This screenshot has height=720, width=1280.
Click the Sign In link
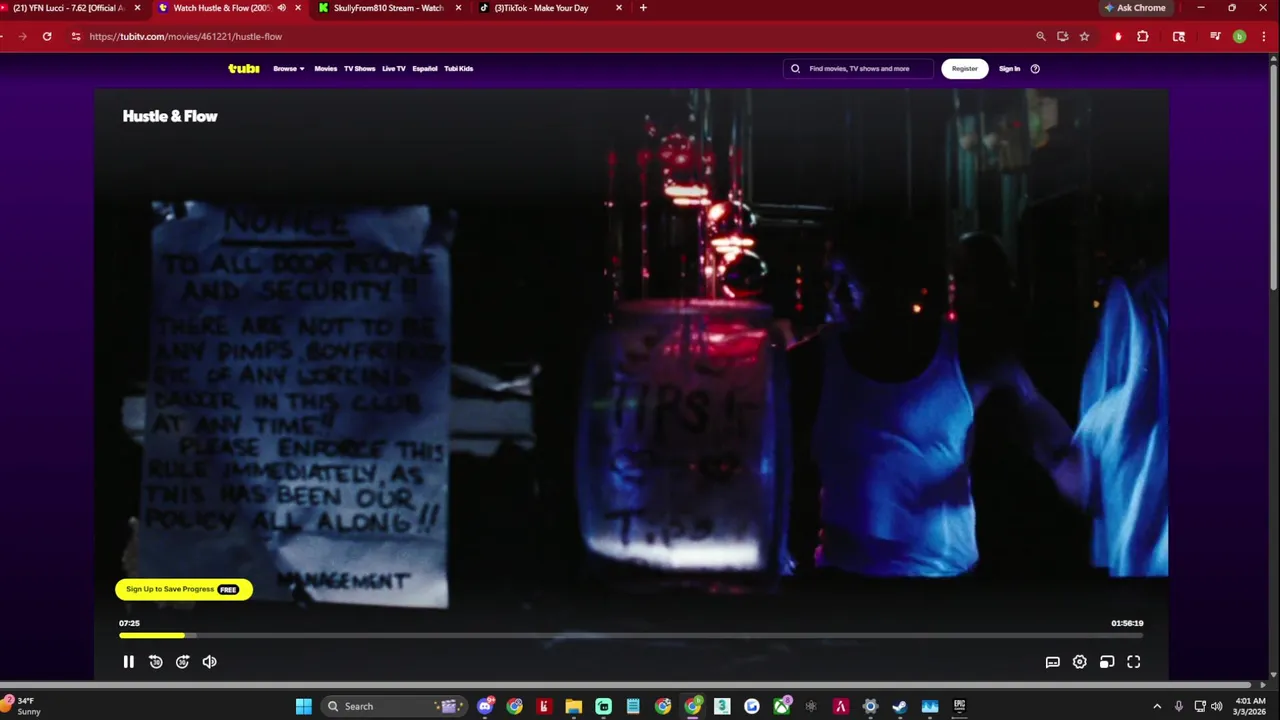click(x=1010, y=69)
